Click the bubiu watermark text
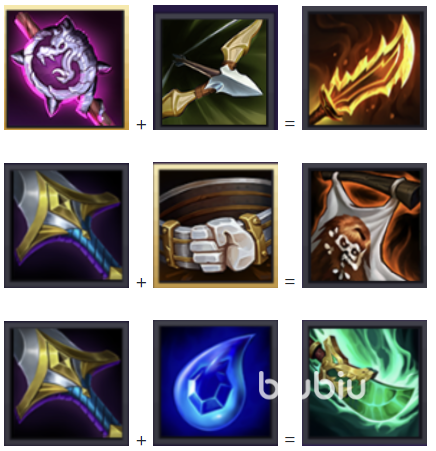The width and height of the screenshot is (436, 451). (x=312, y=386)
